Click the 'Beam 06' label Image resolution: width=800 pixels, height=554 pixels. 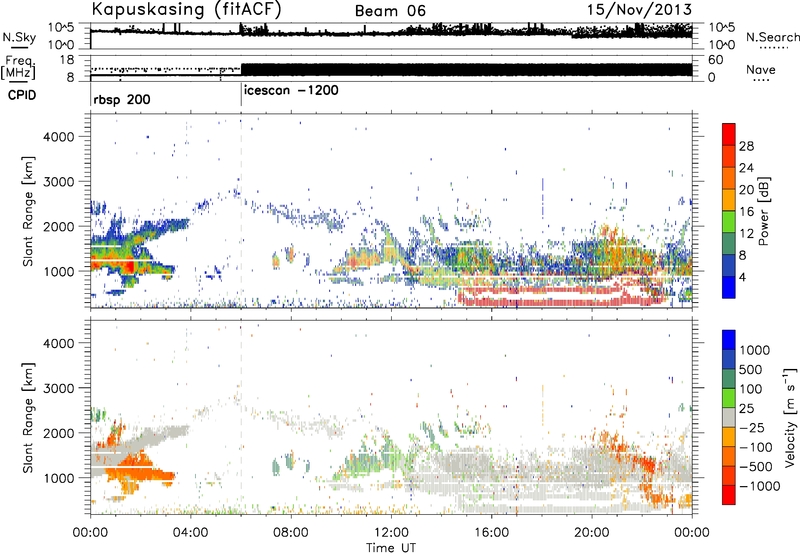tap(390, 11)
